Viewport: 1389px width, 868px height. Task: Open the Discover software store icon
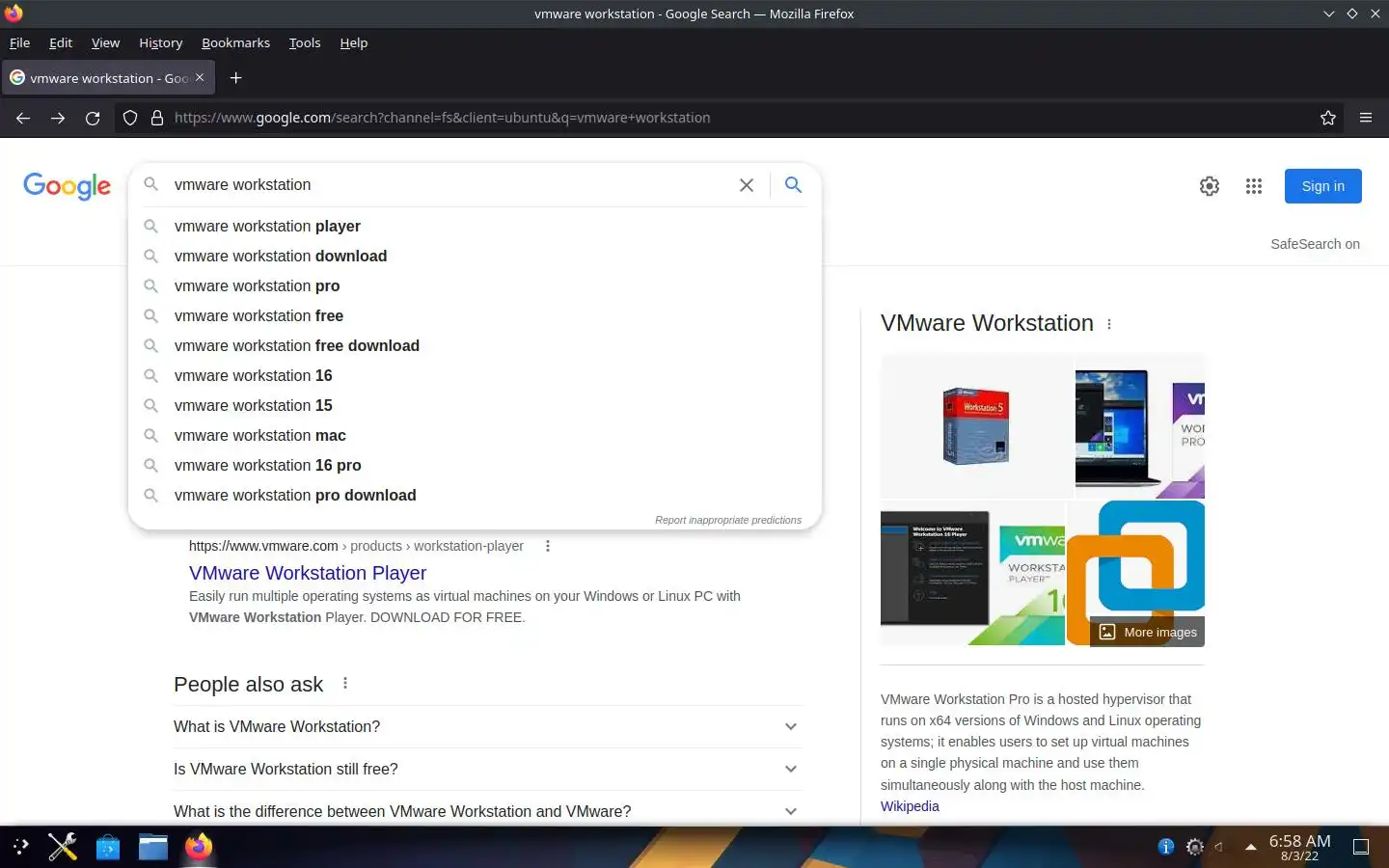pos(108,847)
